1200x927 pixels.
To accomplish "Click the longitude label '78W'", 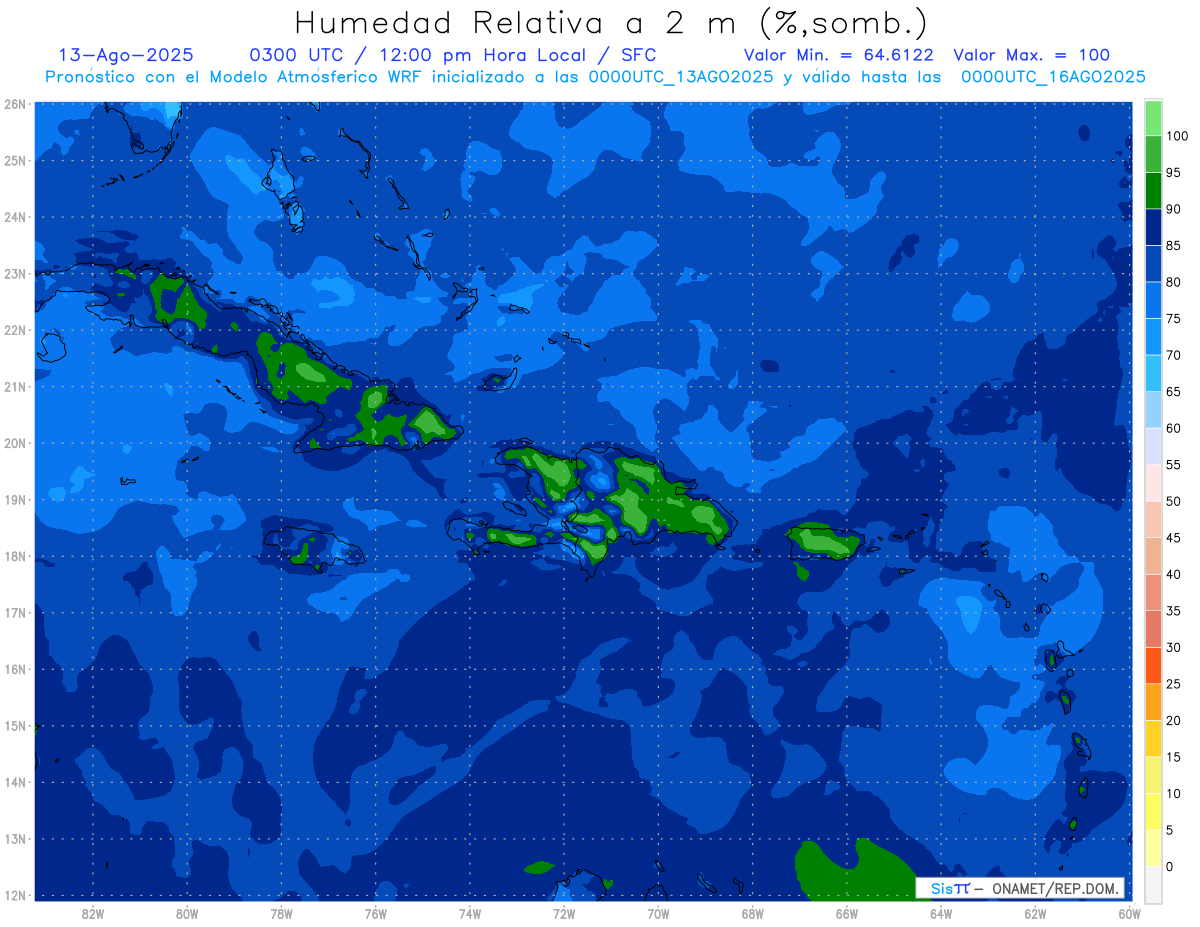I will click(281, 913).
